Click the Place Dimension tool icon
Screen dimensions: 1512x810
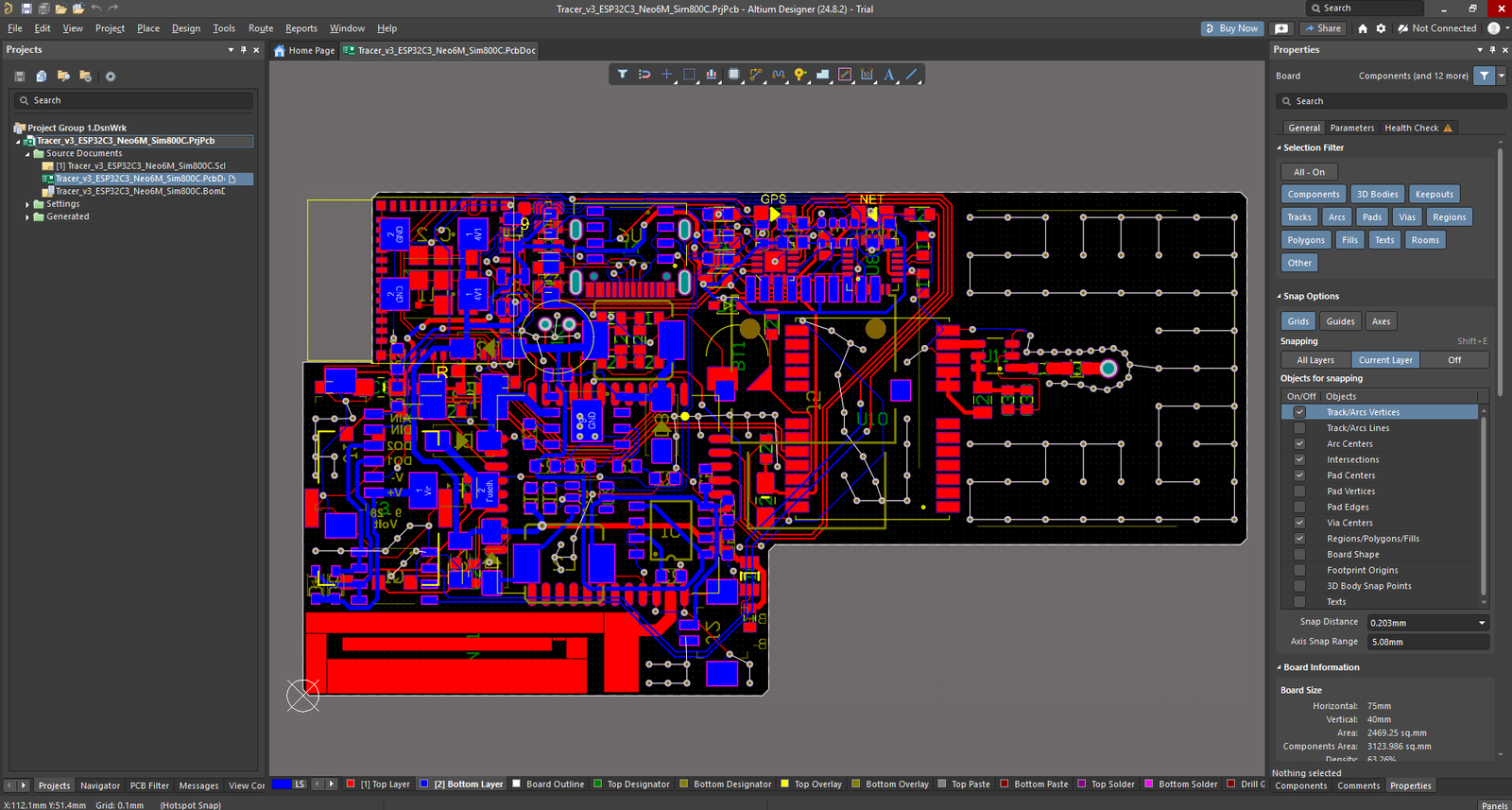pyautogui.click(x=867, y=75)
